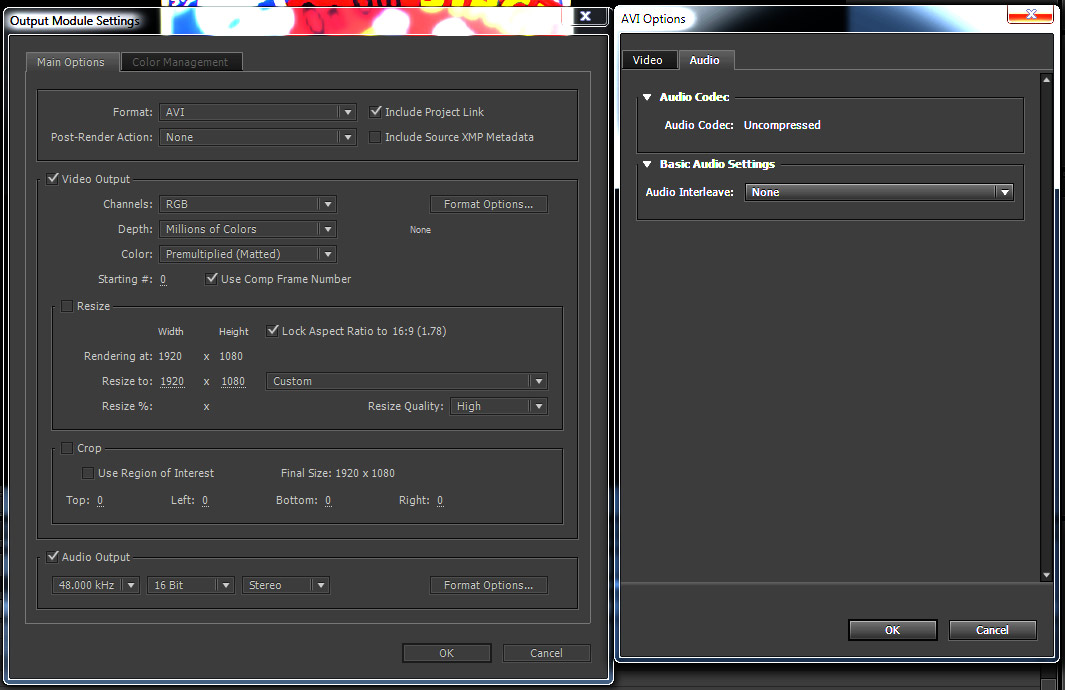Switch to the Main Options tab
This screenshot has width=1065, height=690.
tap(71, 62)
